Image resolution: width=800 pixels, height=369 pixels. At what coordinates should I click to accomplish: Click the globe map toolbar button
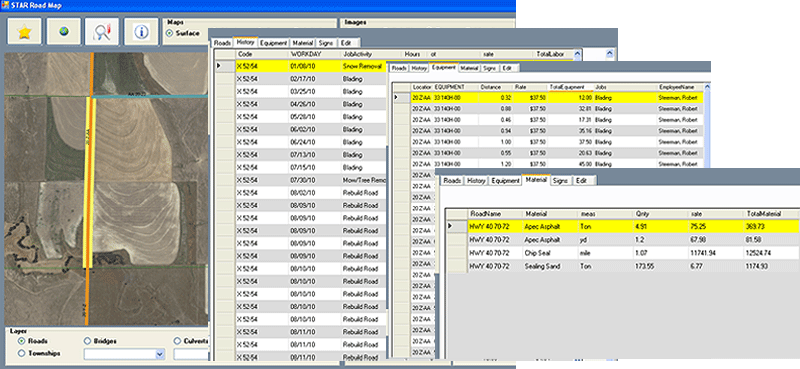point(63,32)
